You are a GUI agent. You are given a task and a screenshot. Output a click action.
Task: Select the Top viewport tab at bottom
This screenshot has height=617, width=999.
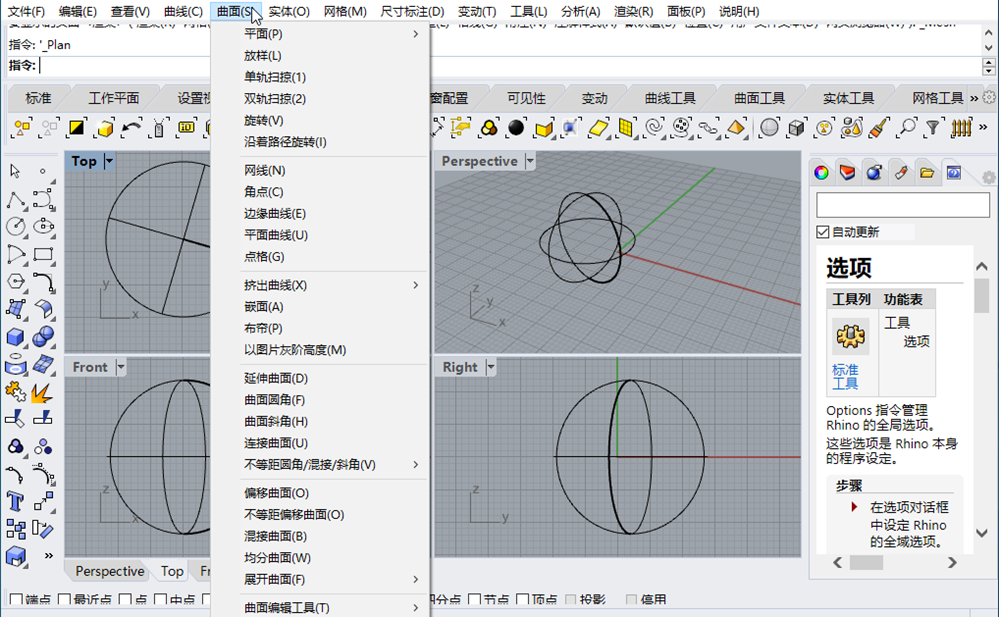click(172, 571)
